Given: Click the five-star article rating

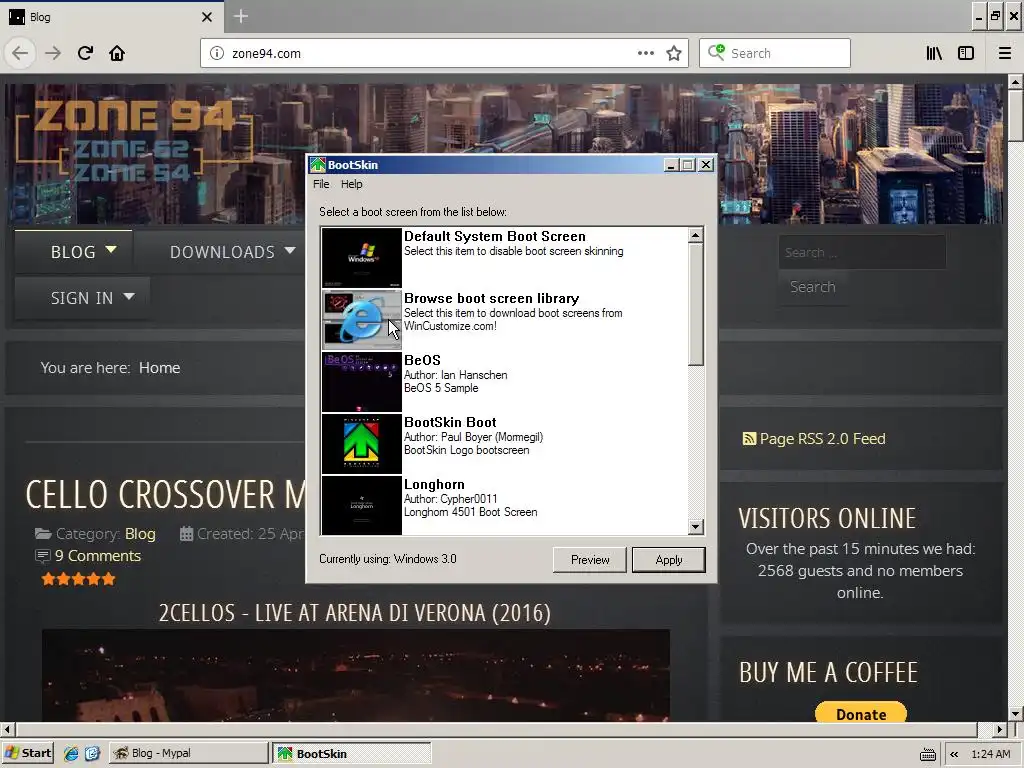Looking at the screenshot, I should [x=78, y=579].
